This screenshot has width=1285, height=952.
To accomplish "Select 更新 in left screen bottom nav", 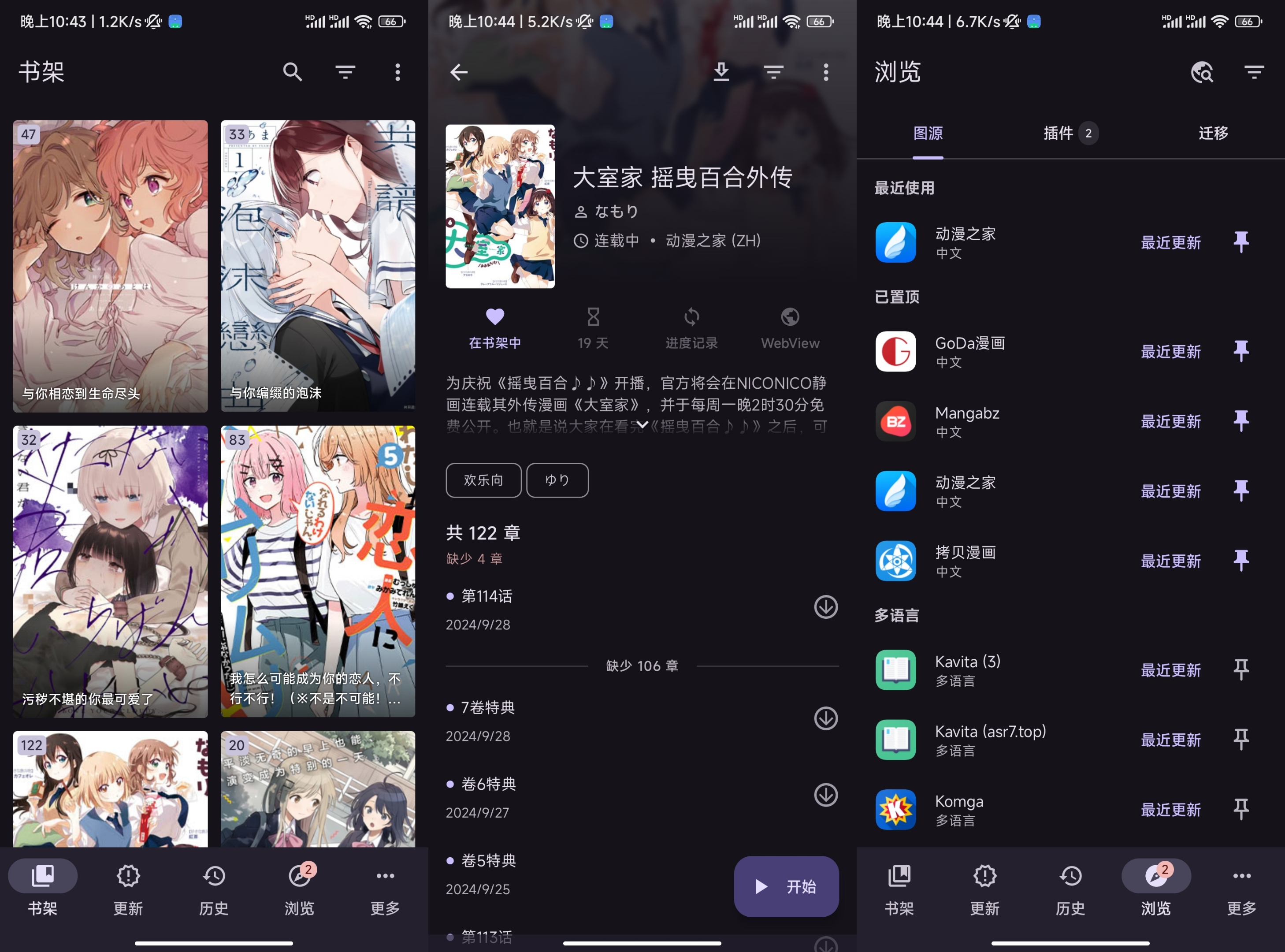I will point(128,889).
